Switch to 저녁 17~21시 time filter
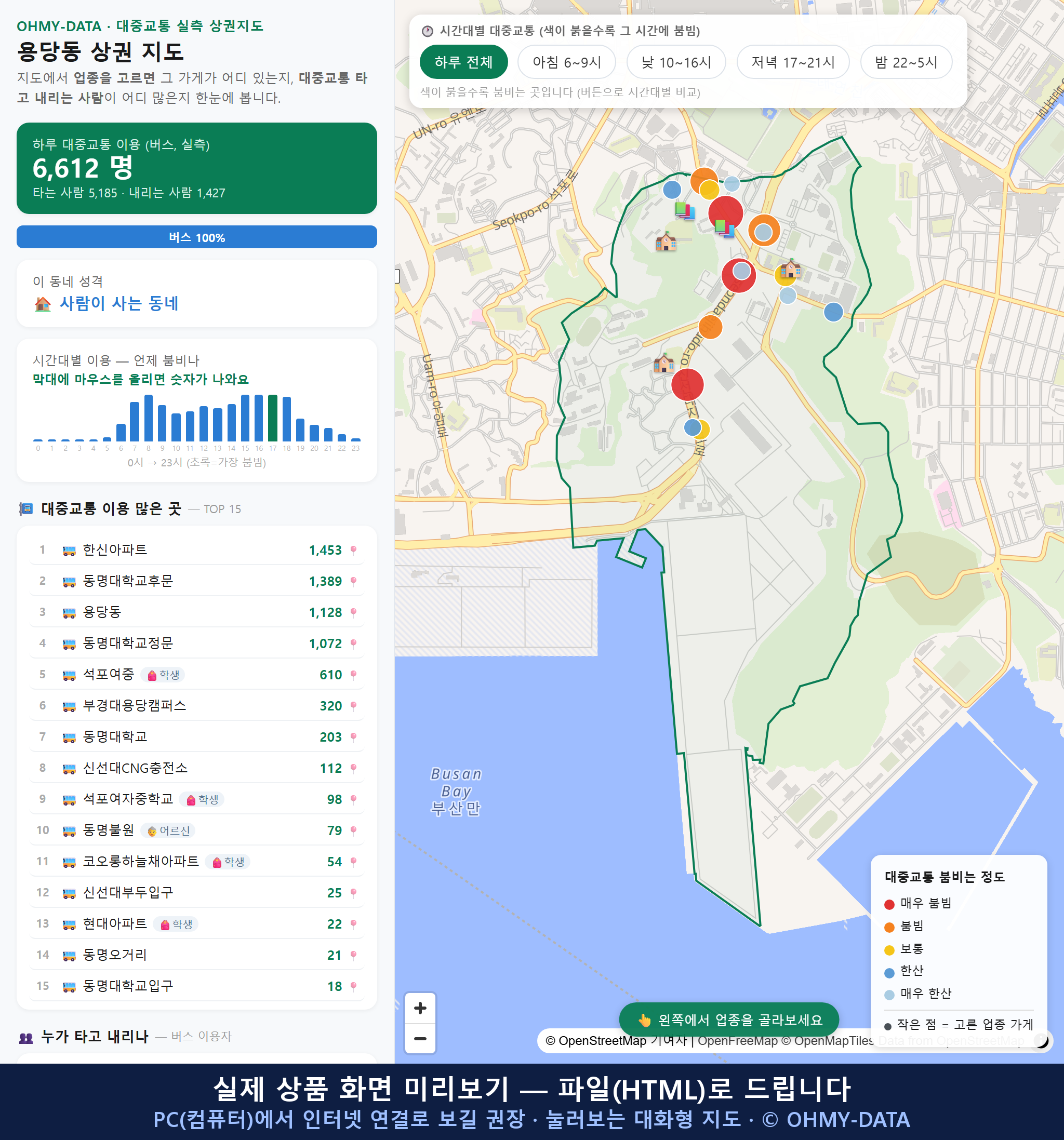This screenshot has width=1064, height=1140. (793, 62)
